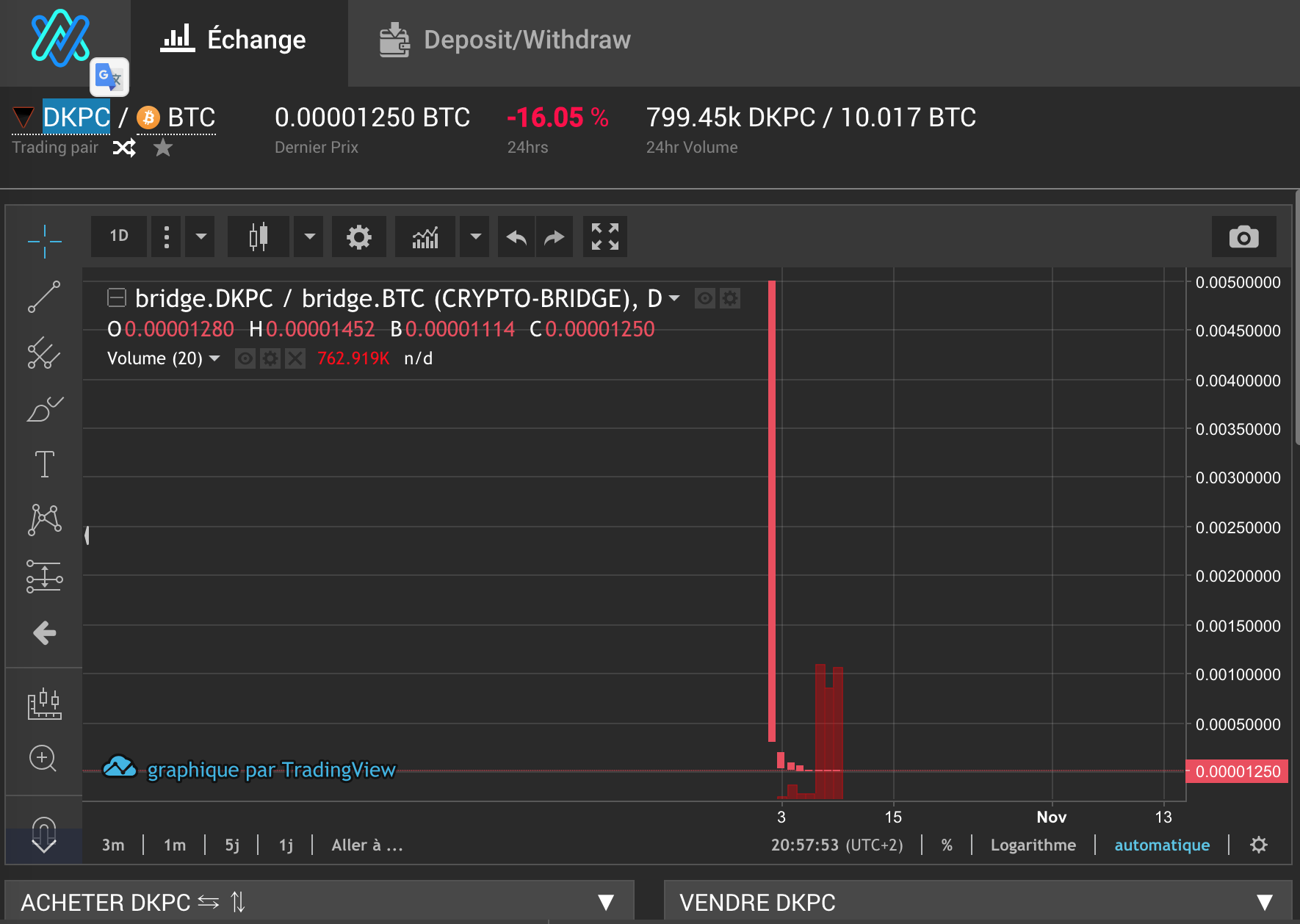This screenshot has height=924, width=1300.
Task: Undo the last chart action
Action: (x=516, y=237)
